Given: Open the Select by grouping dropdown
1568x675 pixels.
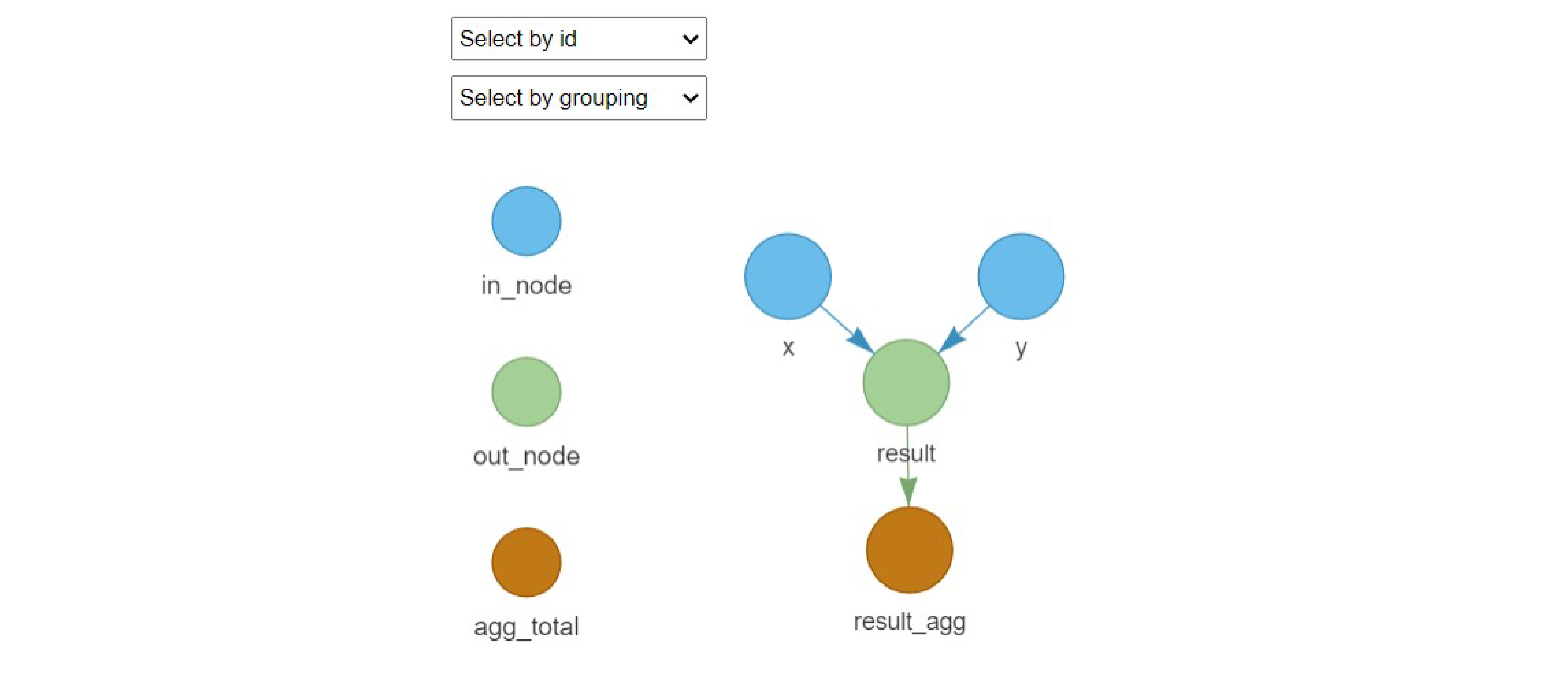Looking at the screenshot, I should coord(578,98).
